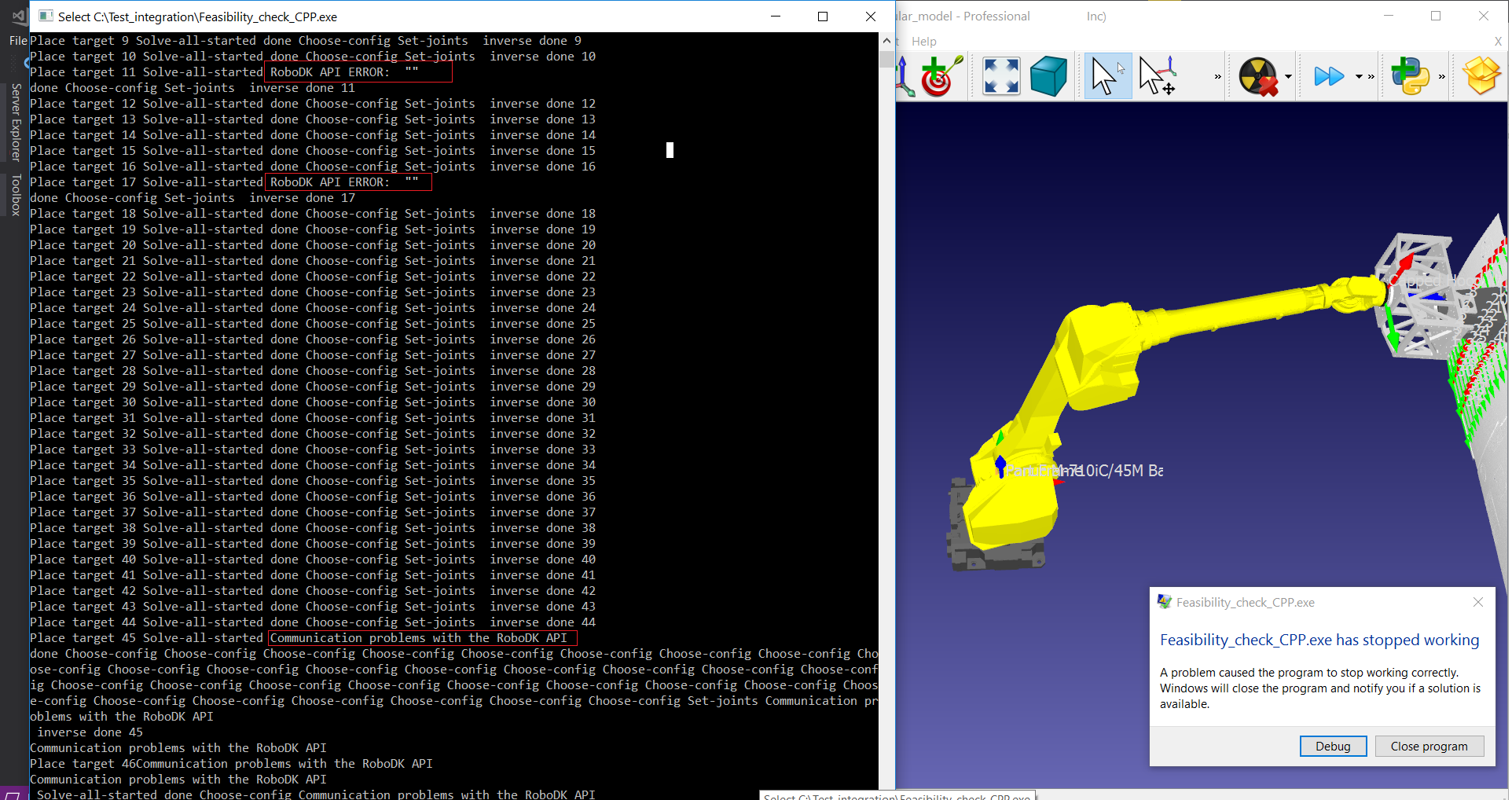This screenshot has height=800, width=1512.
Task: Click the Add Target icon
Action: (x=941, y=77)
